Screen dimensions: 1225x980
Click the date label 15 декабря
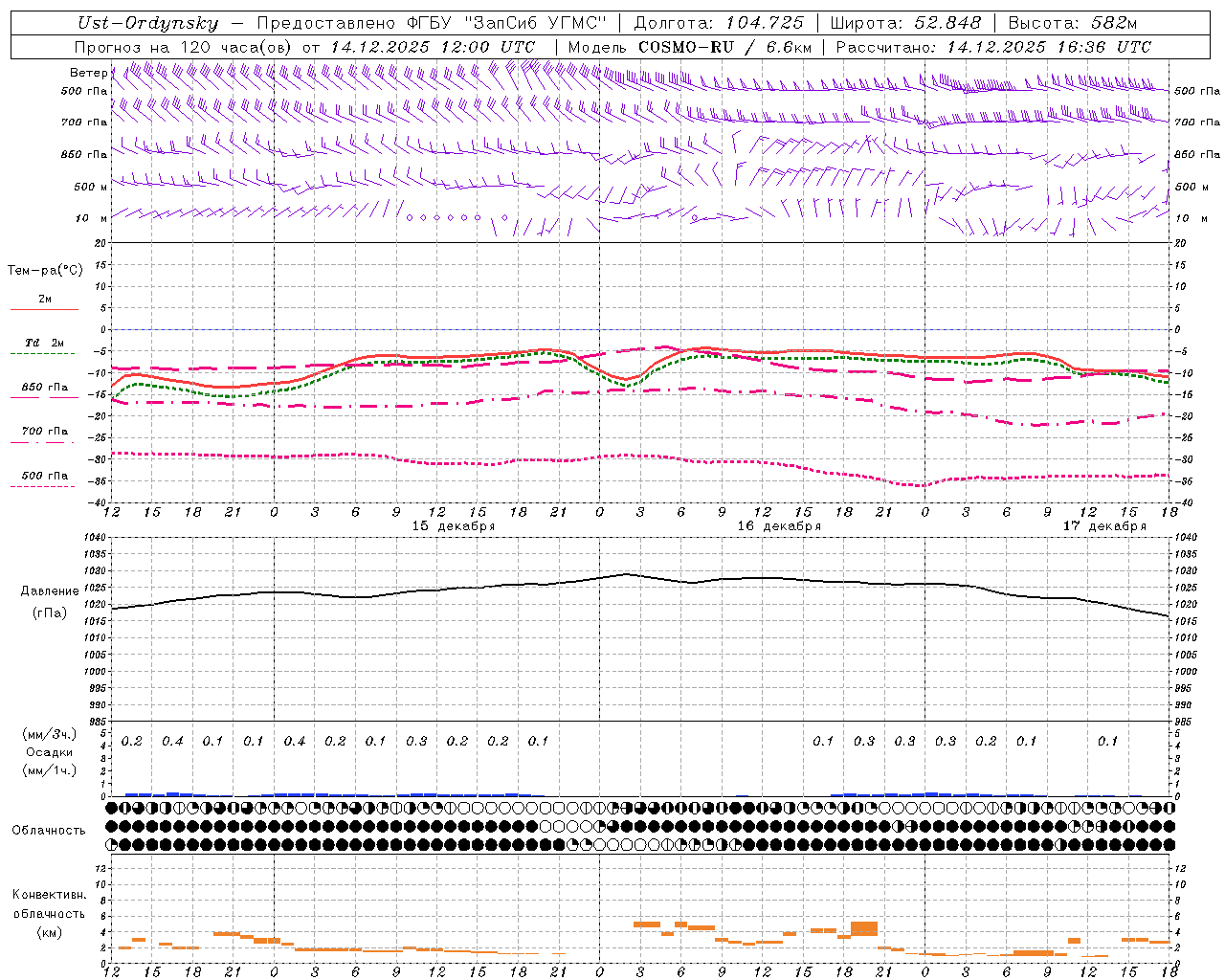454,526
